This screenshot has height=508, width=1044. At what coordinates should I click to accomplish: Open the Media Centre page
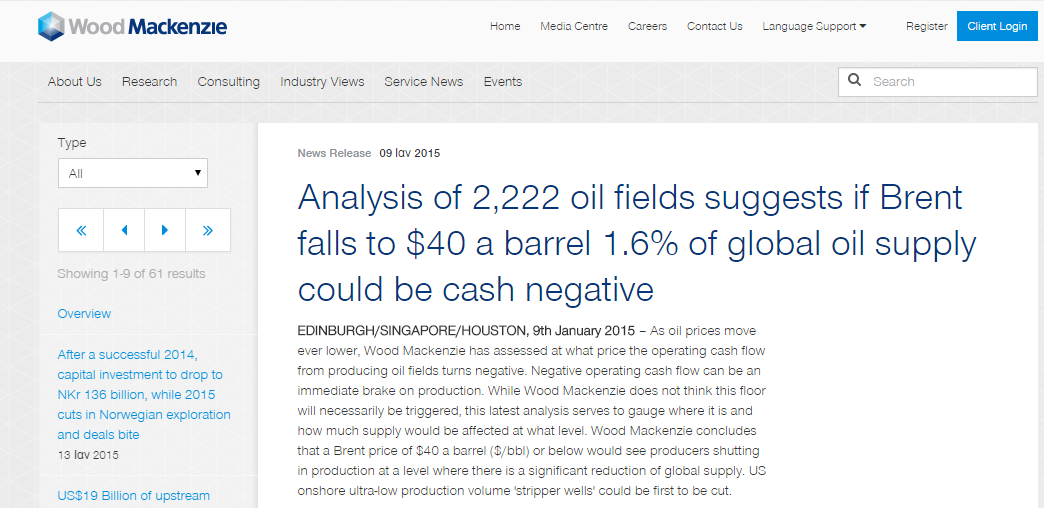coord(574,27)
